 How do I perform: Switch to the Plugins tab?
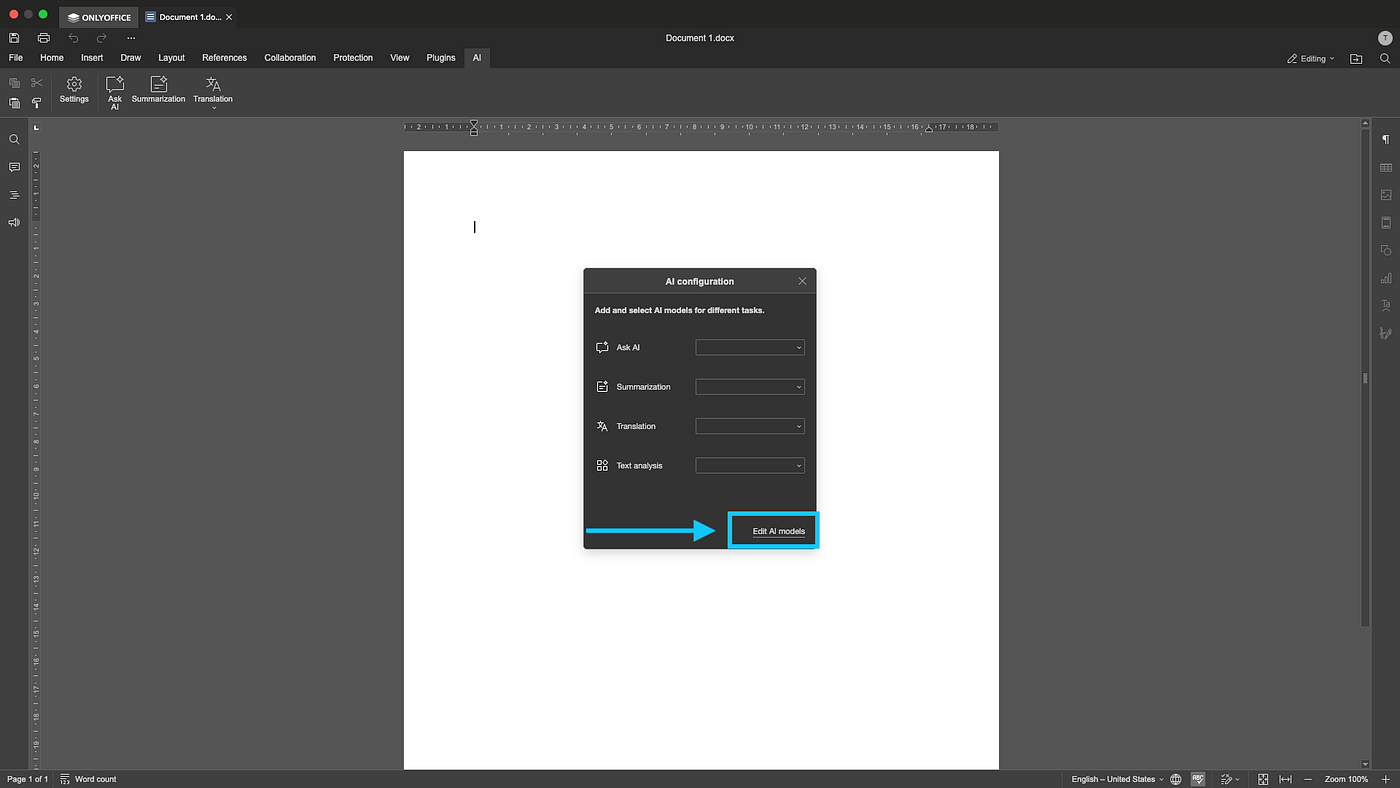tap(441, 58)
